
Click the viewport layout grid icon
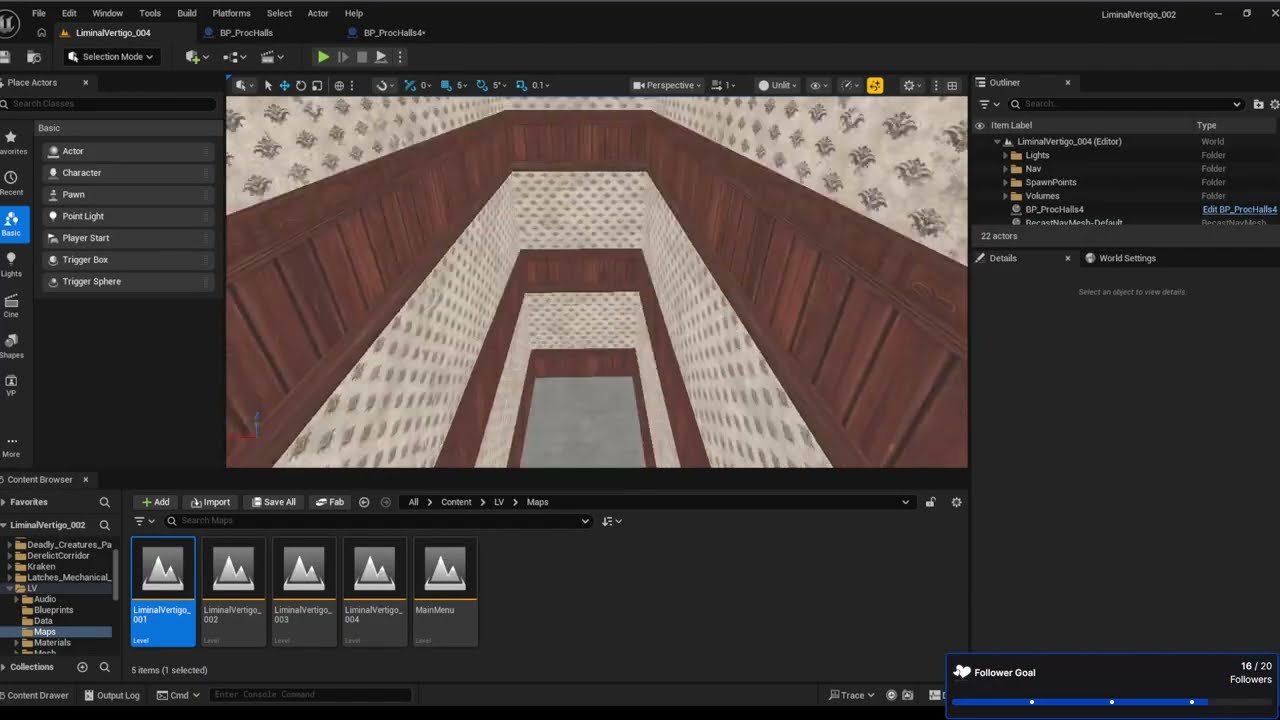pos(952,85)
